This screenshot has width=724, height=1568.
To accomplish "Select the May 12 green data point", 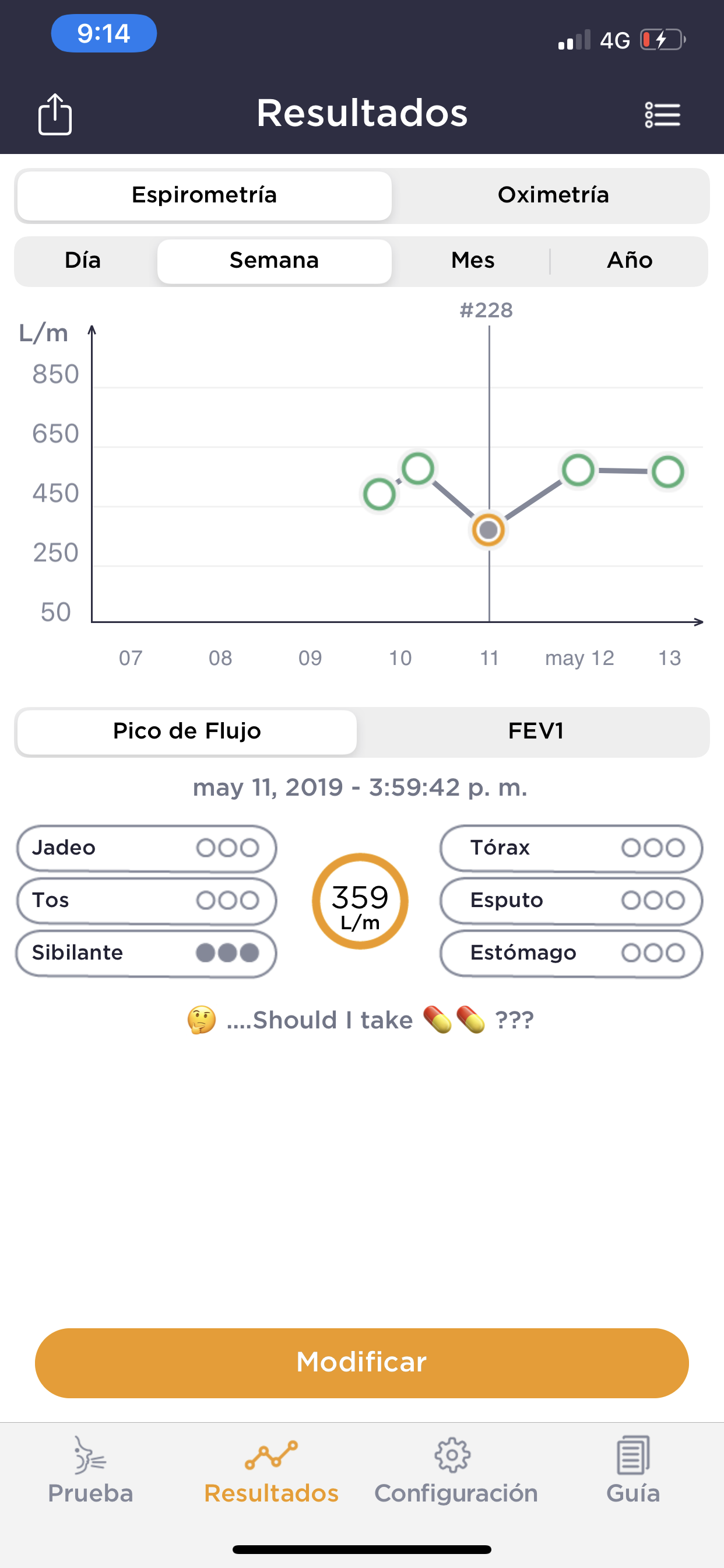I will click(x=578, y=471).
